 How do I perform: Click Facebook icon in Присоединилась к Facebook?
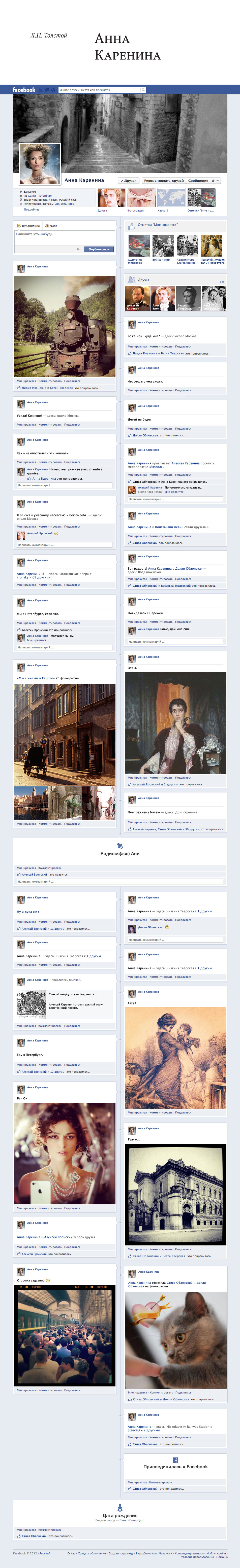(175, 1460)
